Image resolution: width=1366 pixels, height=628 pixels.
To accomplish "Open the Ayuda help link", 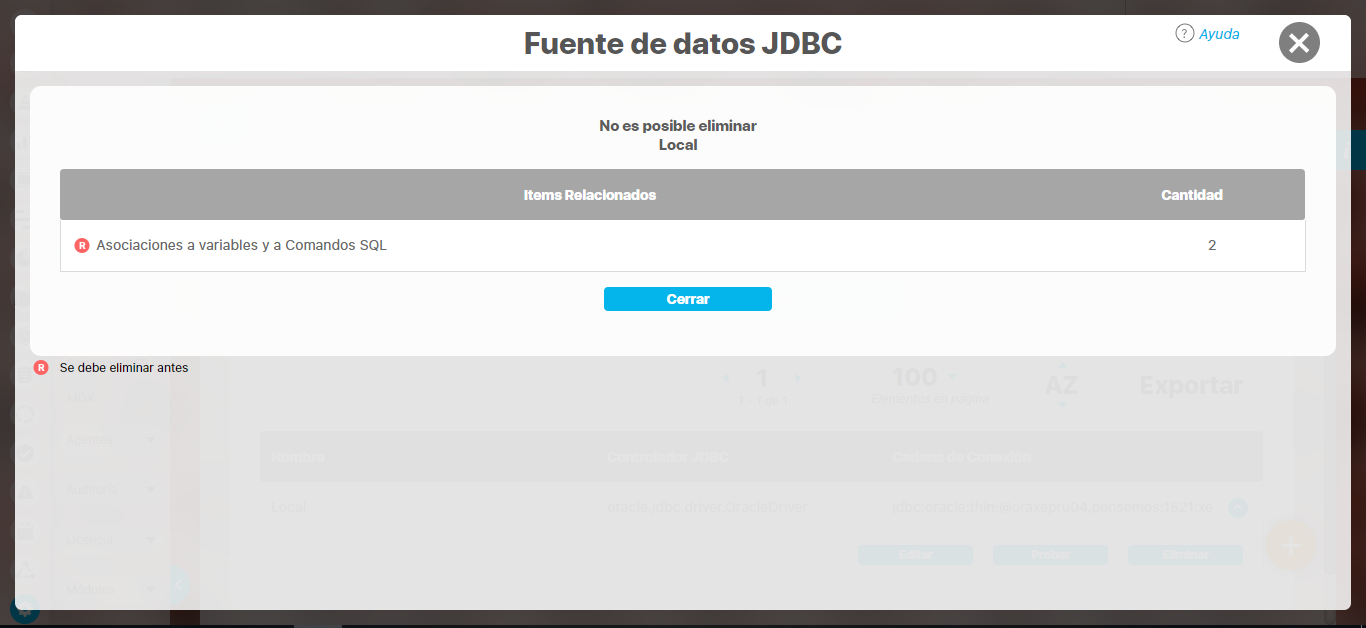I will pyautogui.click(x=1219, y=34).
